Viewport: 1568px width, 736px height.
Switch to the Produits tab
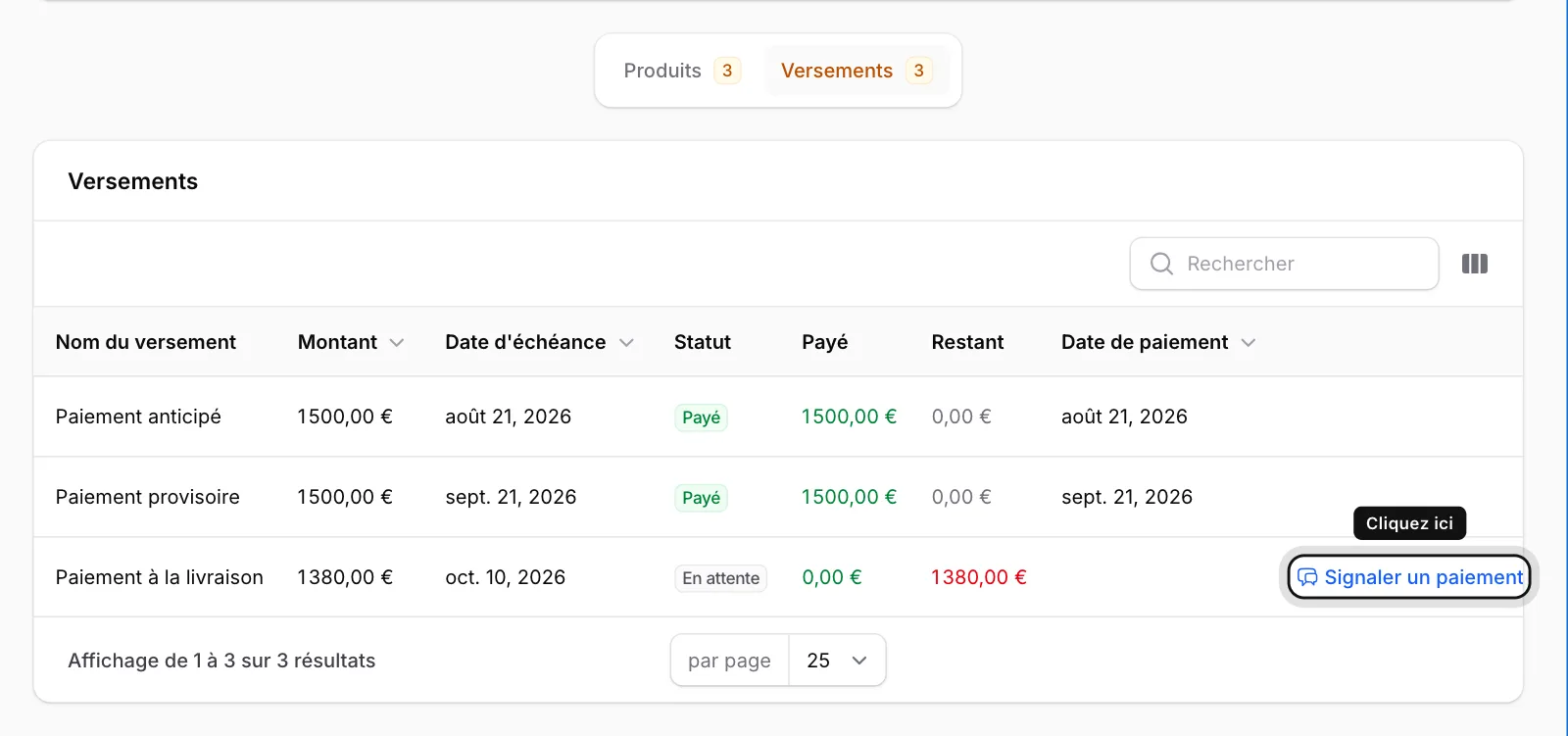point(681,71)
